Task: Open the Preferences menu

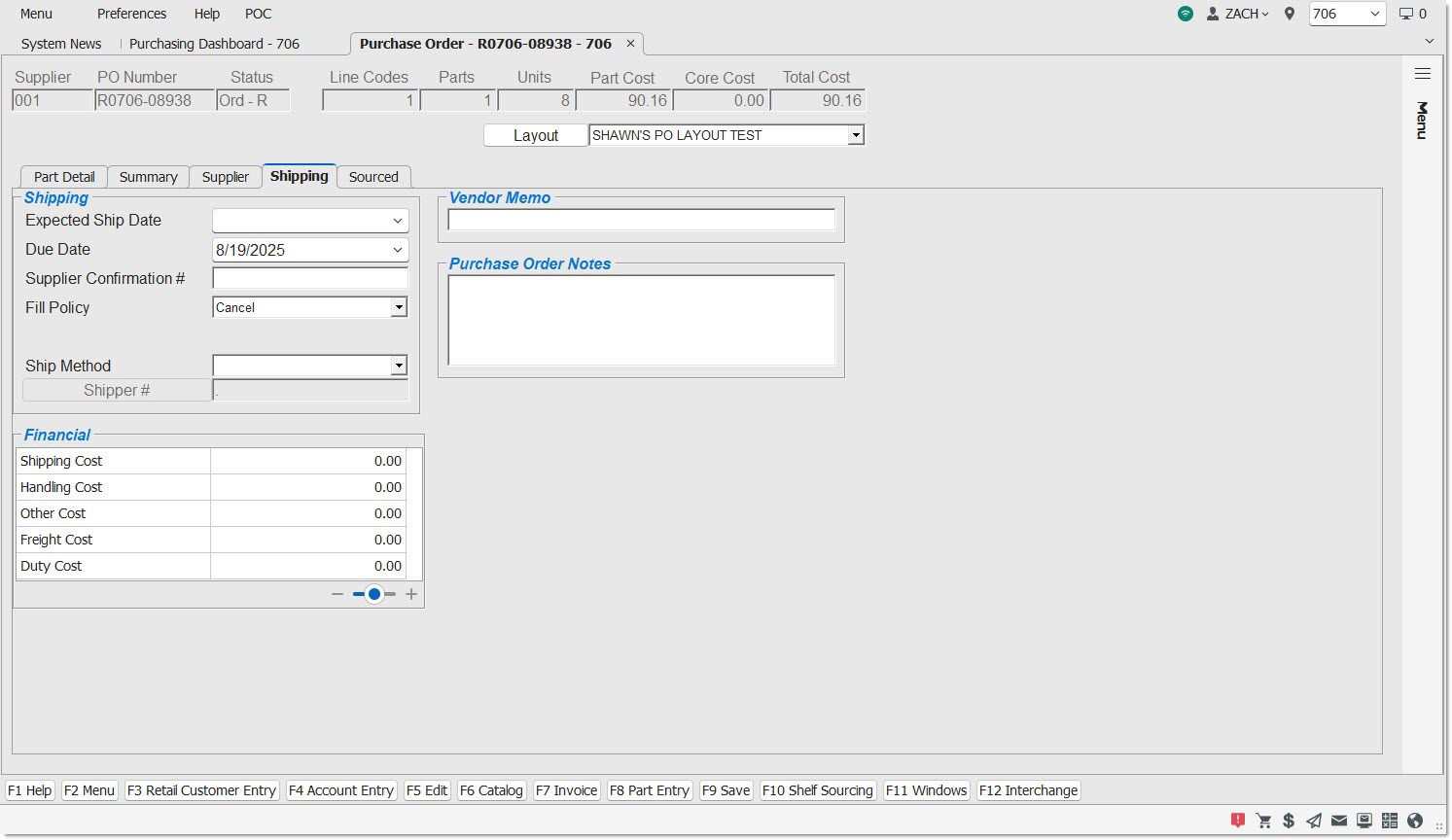Action: (131, 14)
